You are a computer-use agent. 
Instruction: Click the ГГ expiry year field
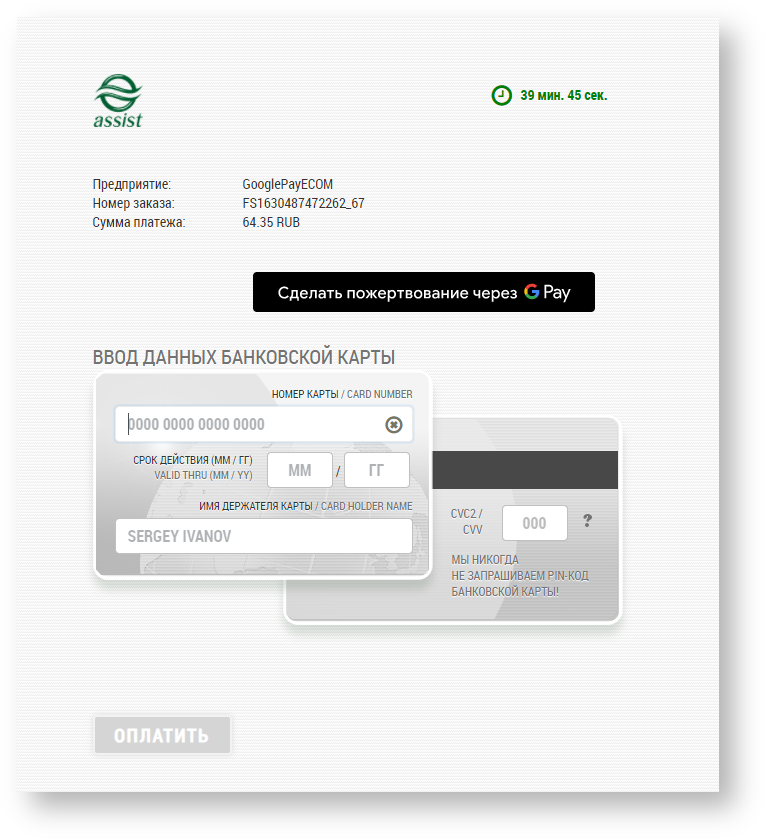(x=377, y=470)
